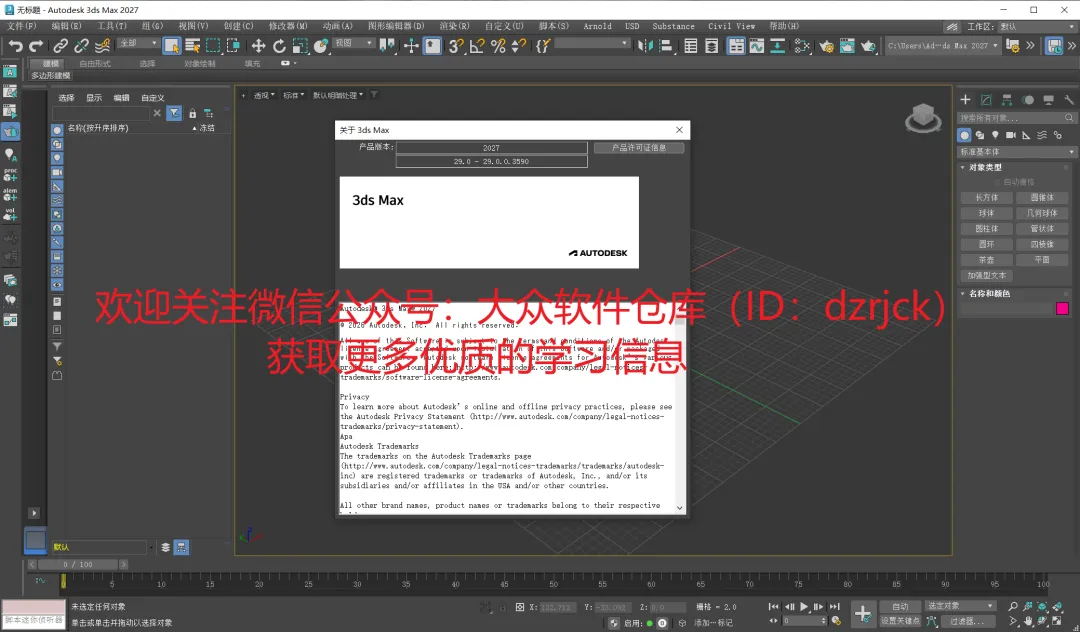
Task: Select the Link objects chain icon
Action: pyautogui.click(x=61, y=45)
